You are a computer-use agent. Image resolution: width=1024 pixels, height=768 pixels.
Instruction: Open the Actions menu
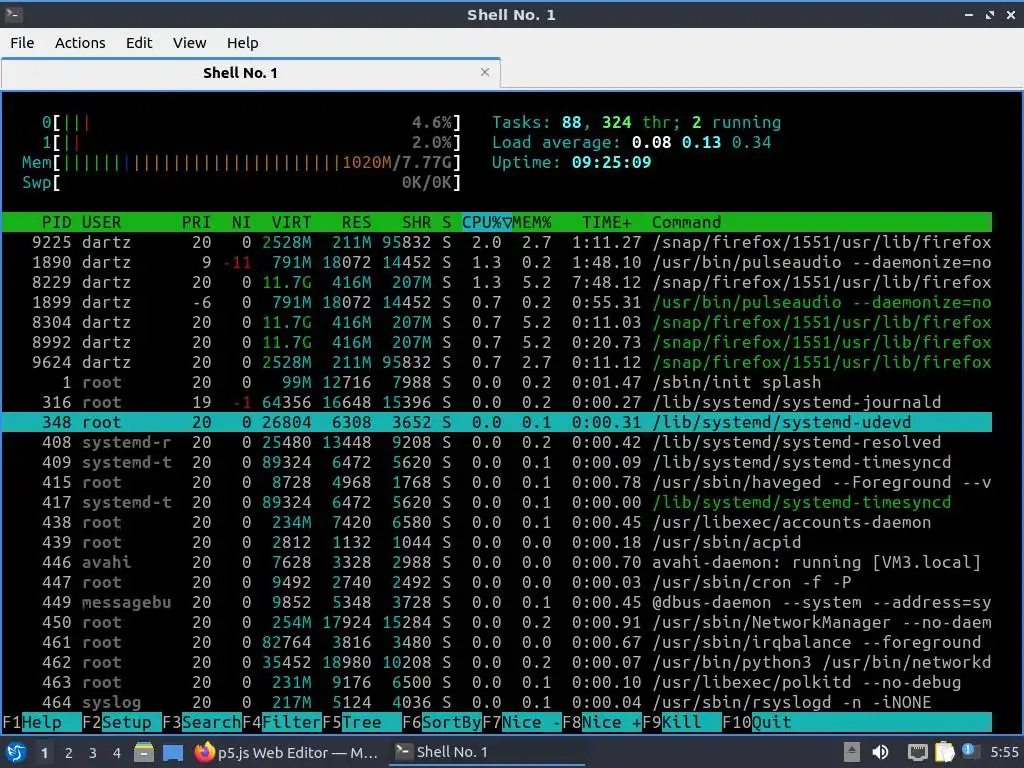pos(80,42)
